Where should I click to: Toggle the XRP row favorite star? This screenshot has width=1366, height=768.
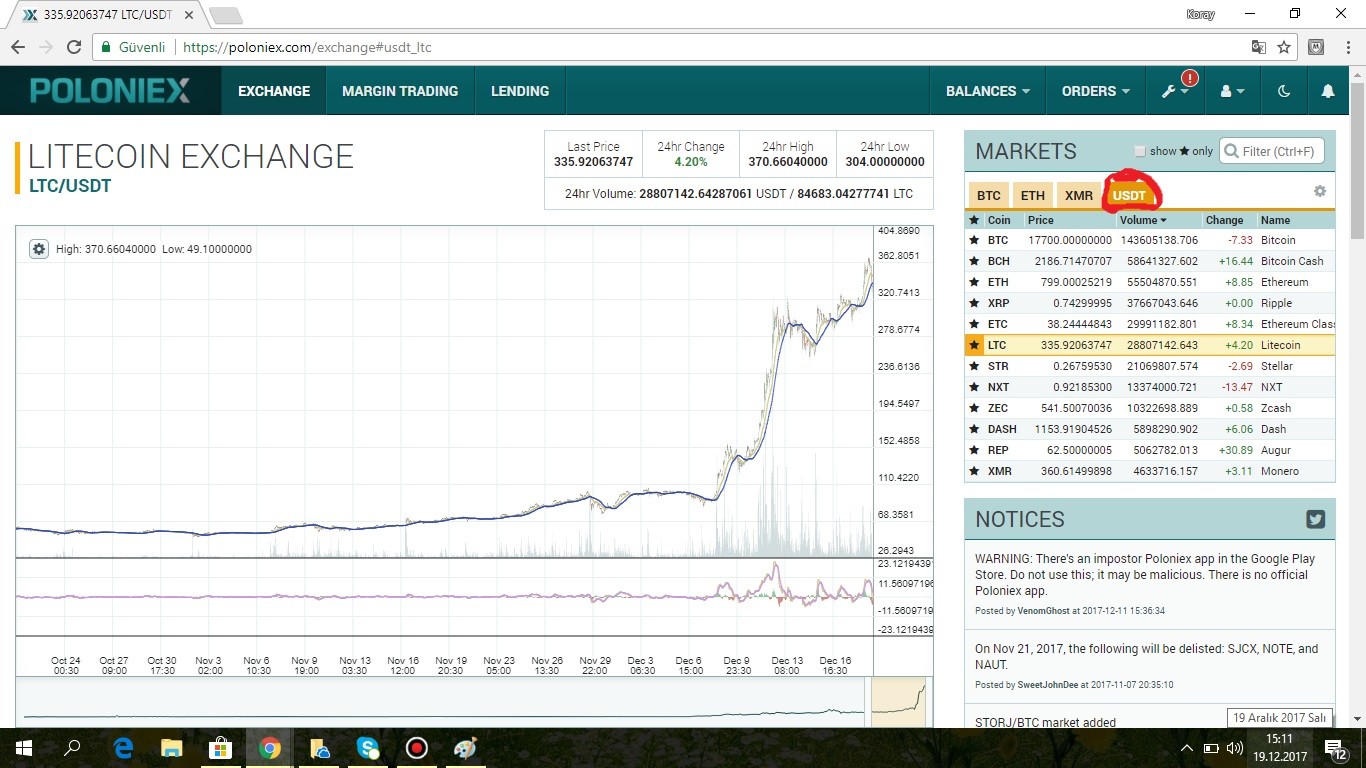[974, 303]
